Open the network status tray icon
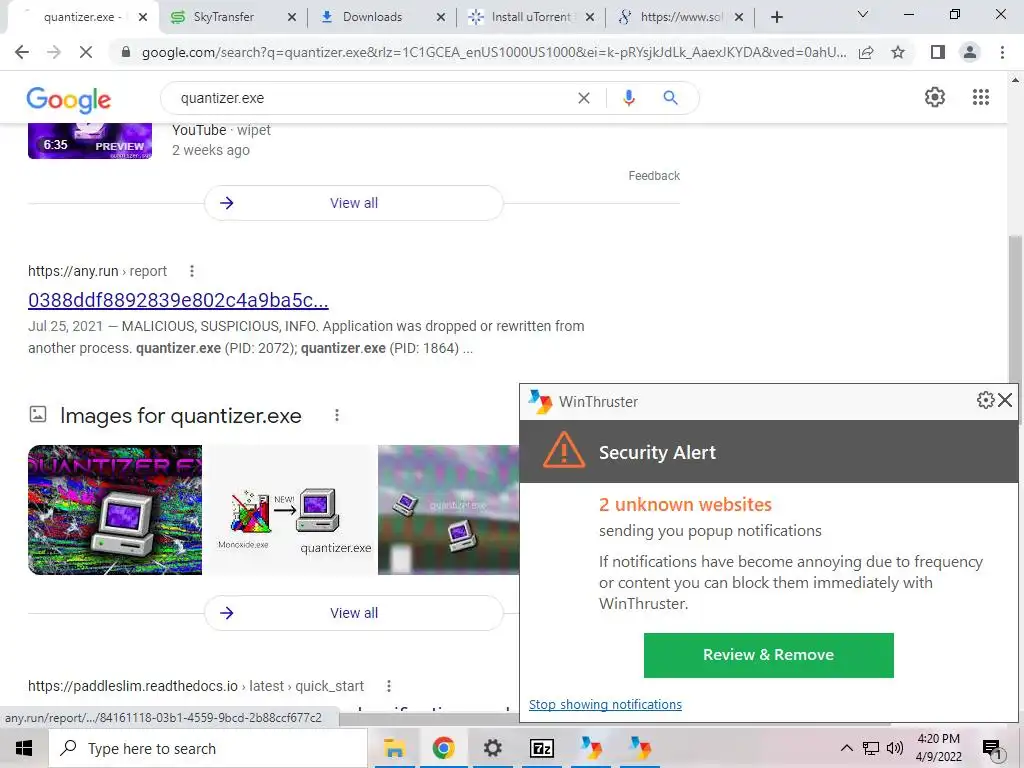 (x=871, y=748)
